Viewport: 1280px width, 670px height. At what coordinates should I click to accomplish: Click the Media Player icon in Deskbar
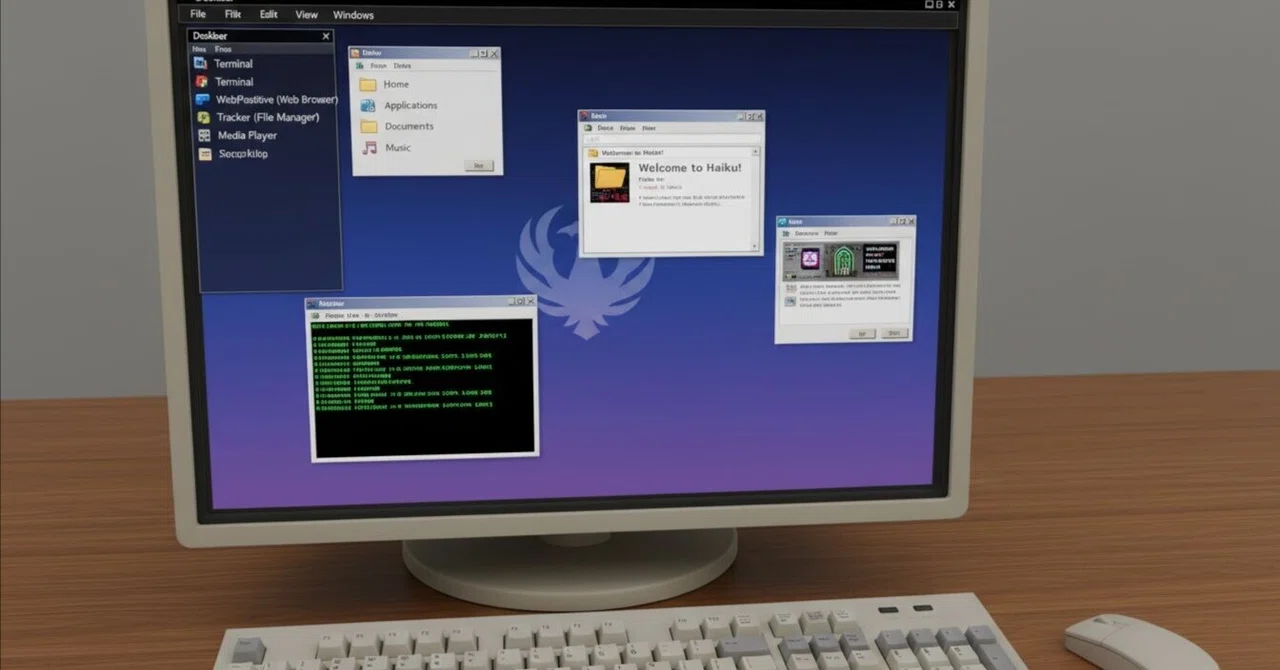pyautogui.click(x=204, y=135)
